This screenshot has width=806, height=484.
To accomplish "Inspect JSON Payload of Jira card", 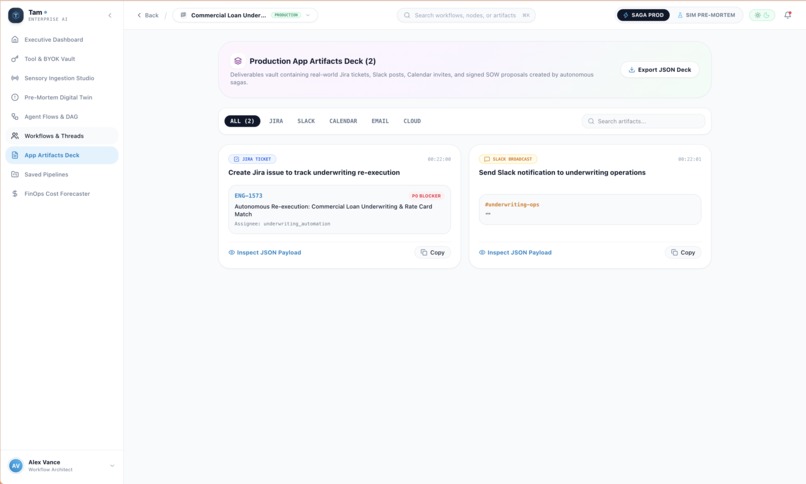I will [x=265, y=252].
